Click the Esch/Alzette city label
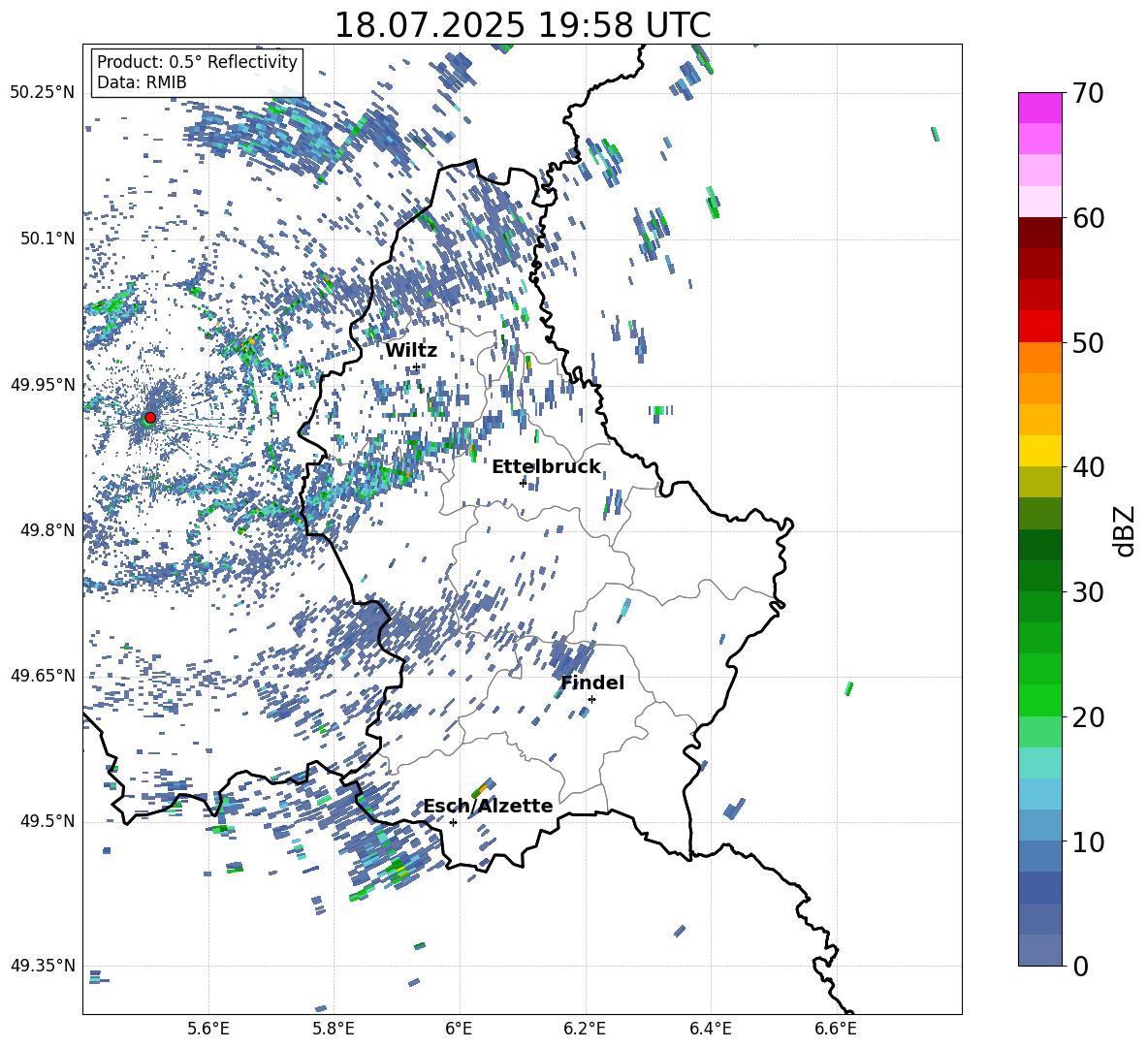Viewport: 1148px width, 1048px height. [x=489, y=806]
